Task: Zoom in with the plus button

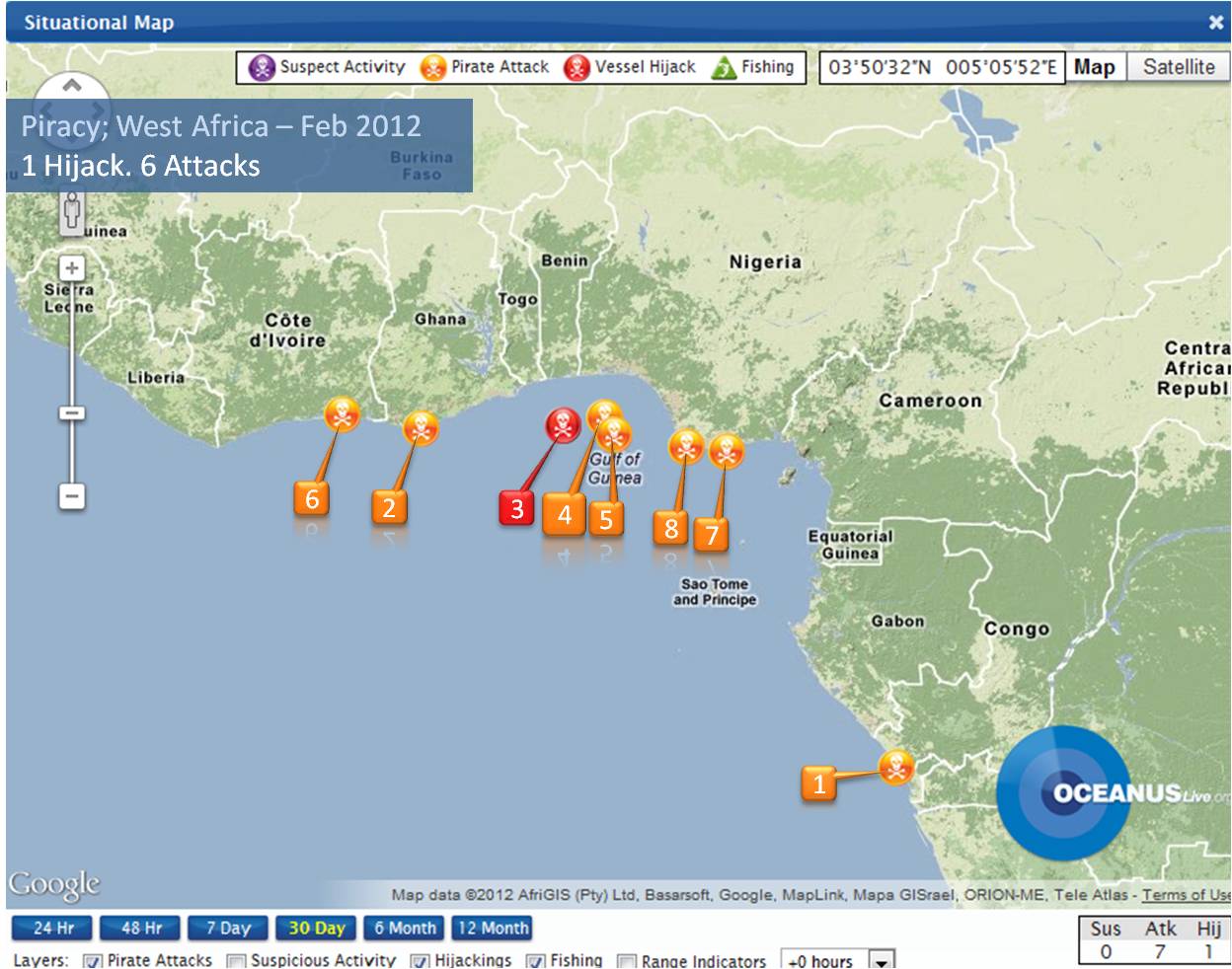Action: point(72,268)
